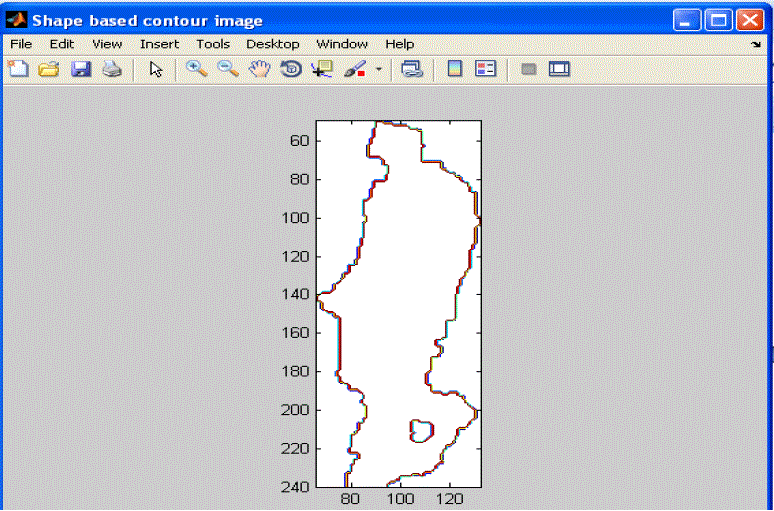774x511 pixels.
Task: Expand the Brush tool color dropdown arrow
Action: pos(378,70)
